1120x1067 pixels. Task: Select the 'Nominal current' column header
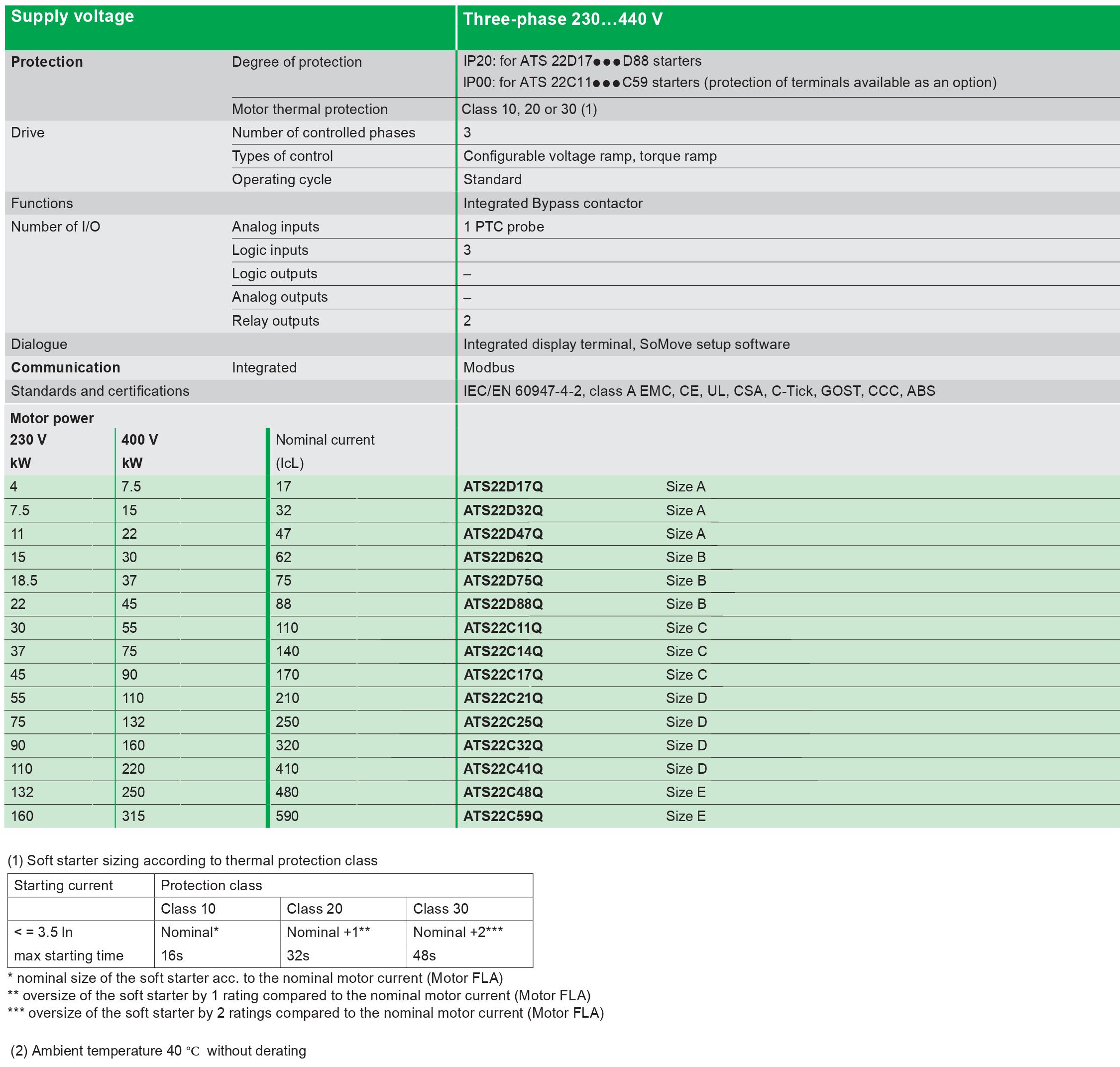point(325,440)
